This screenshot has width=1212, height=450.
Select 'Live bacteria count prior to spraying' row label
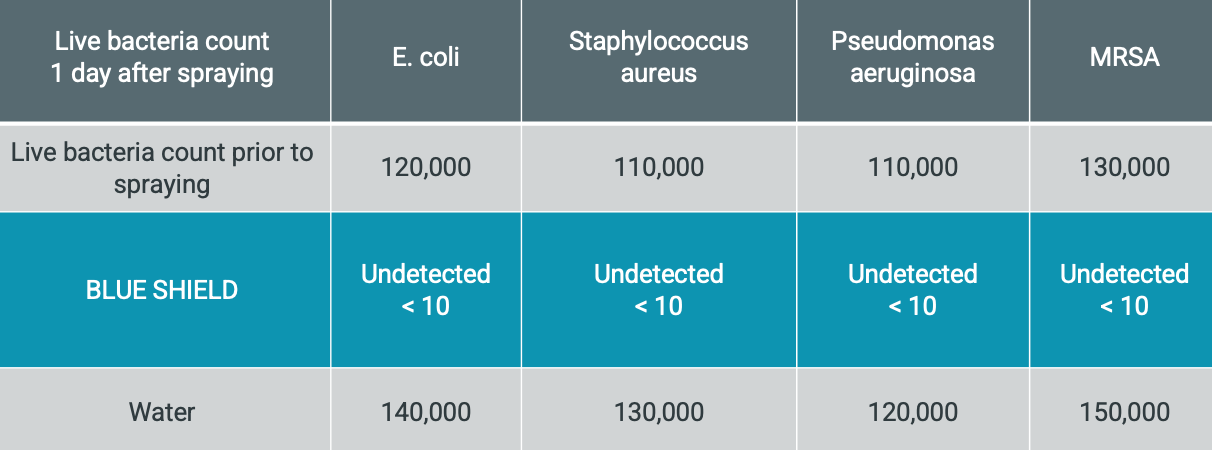click(x=162, y=168)
